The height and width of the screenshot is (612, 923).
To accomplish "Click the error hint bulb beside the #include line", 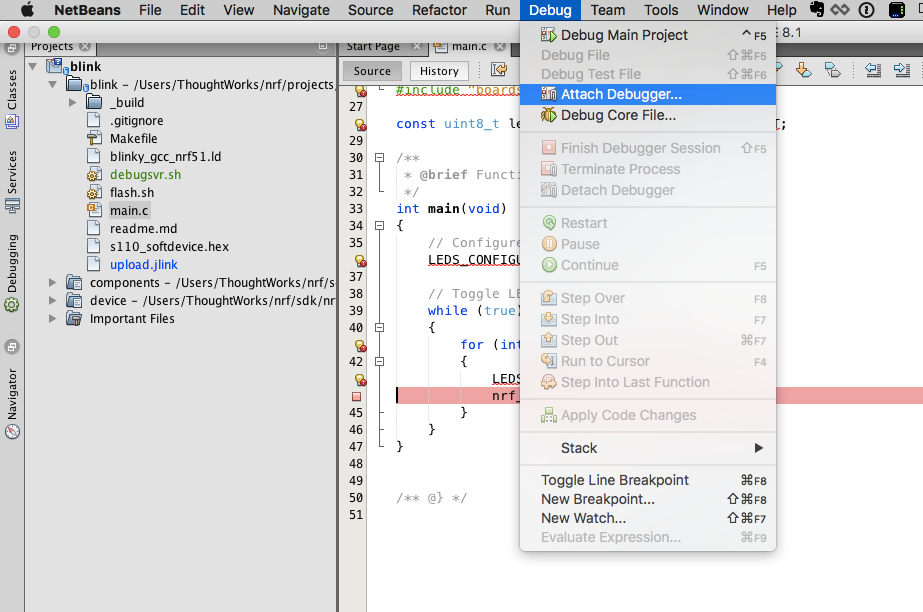I will pos(360,91).
